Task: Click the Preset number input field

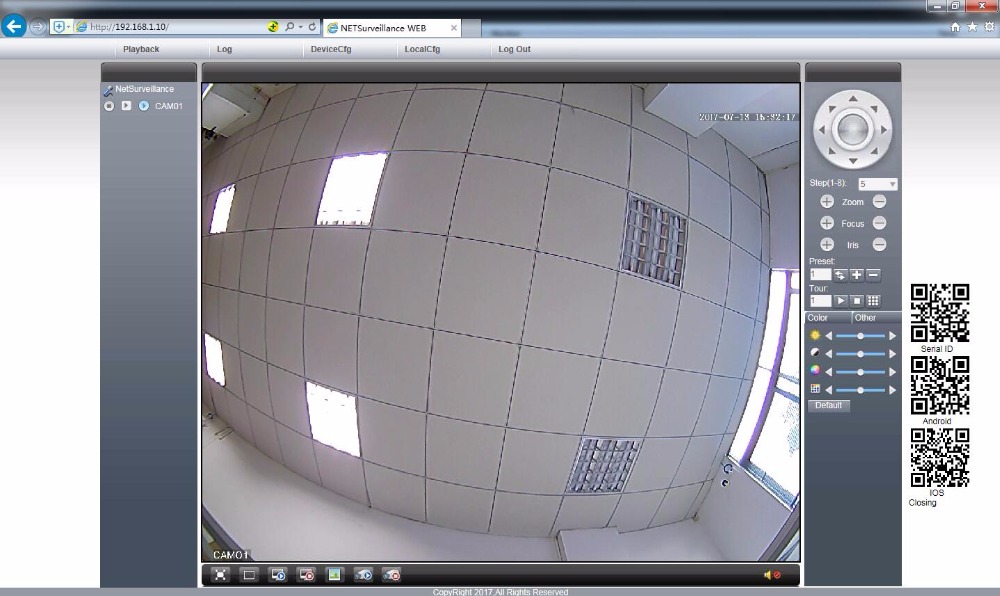Action: [819, 274]
